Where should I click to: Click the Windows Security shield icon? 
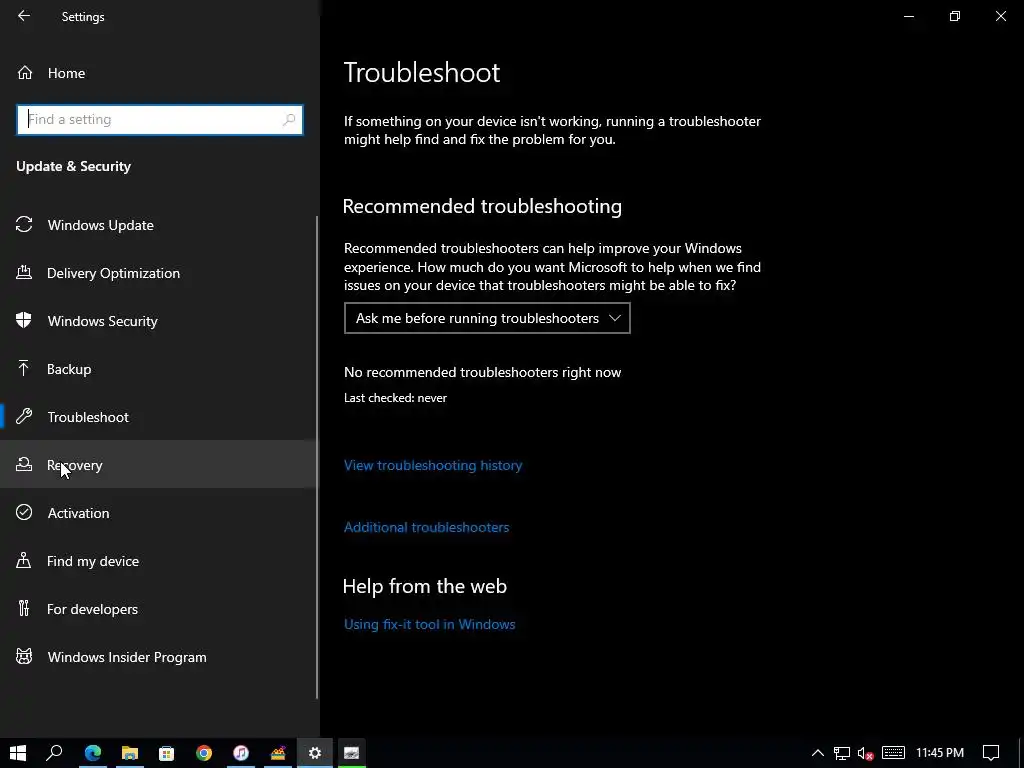point(24,321)
